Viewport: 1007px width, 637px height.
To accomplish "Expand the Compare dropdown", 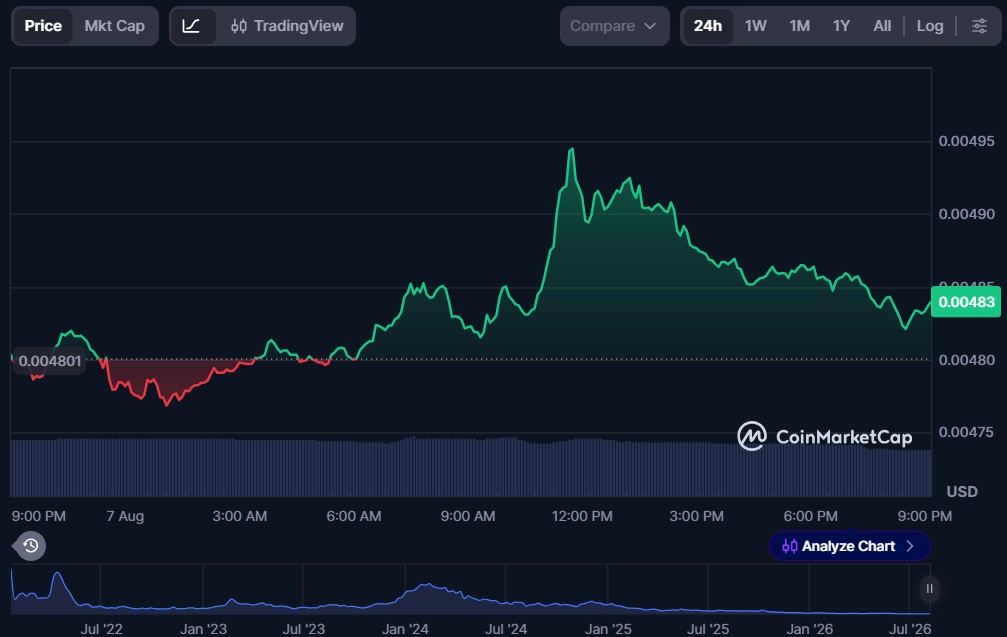I will (614, 26).
